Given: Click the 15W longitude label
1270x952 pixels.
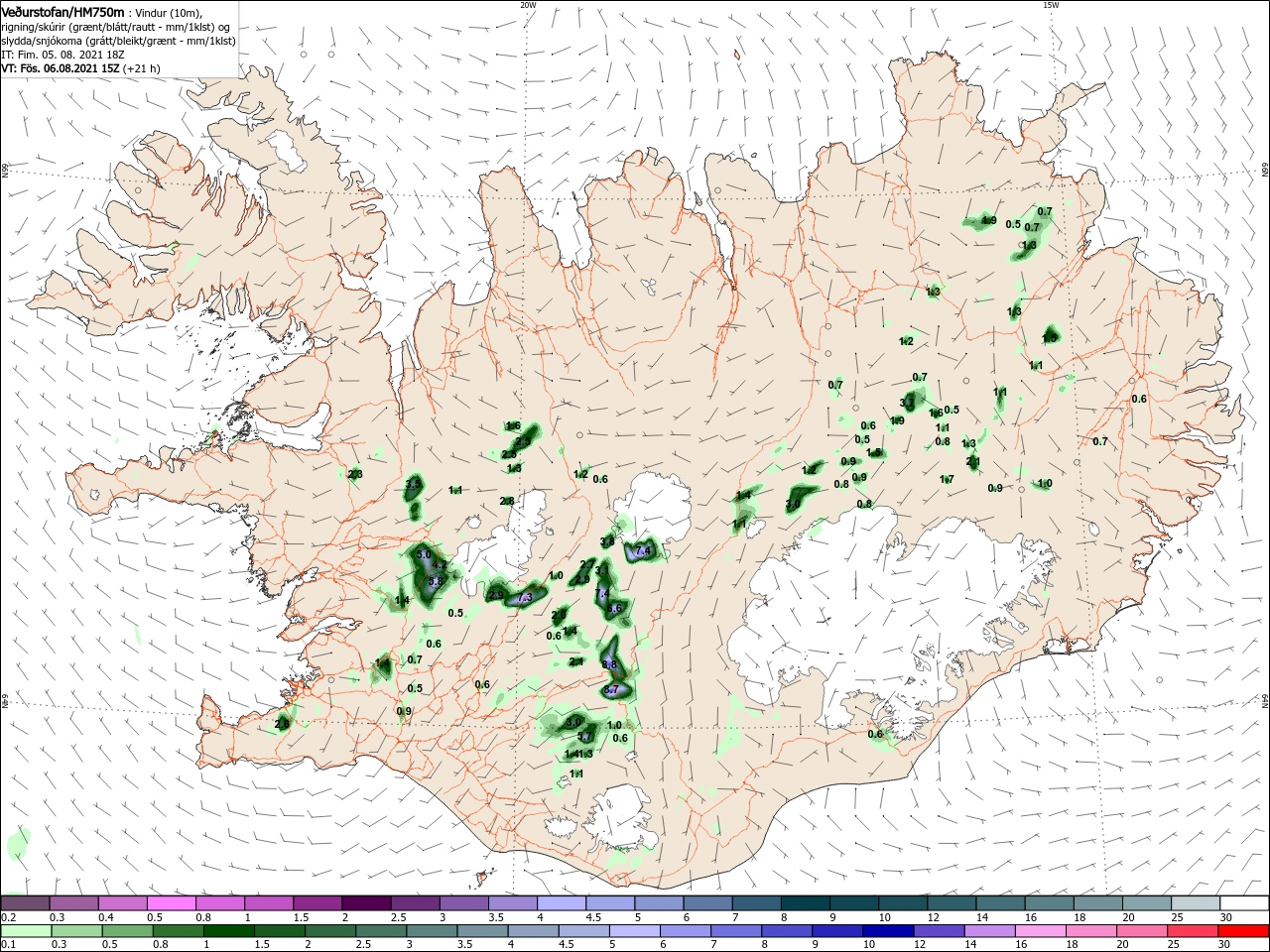Looking at the screenshot, I should [x=1051, y=5].
